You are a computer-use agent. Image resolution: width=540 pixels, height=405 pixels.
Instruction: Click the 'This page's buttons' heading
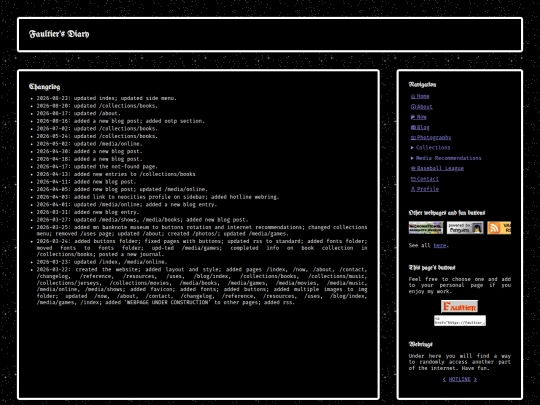coord(432,268)
